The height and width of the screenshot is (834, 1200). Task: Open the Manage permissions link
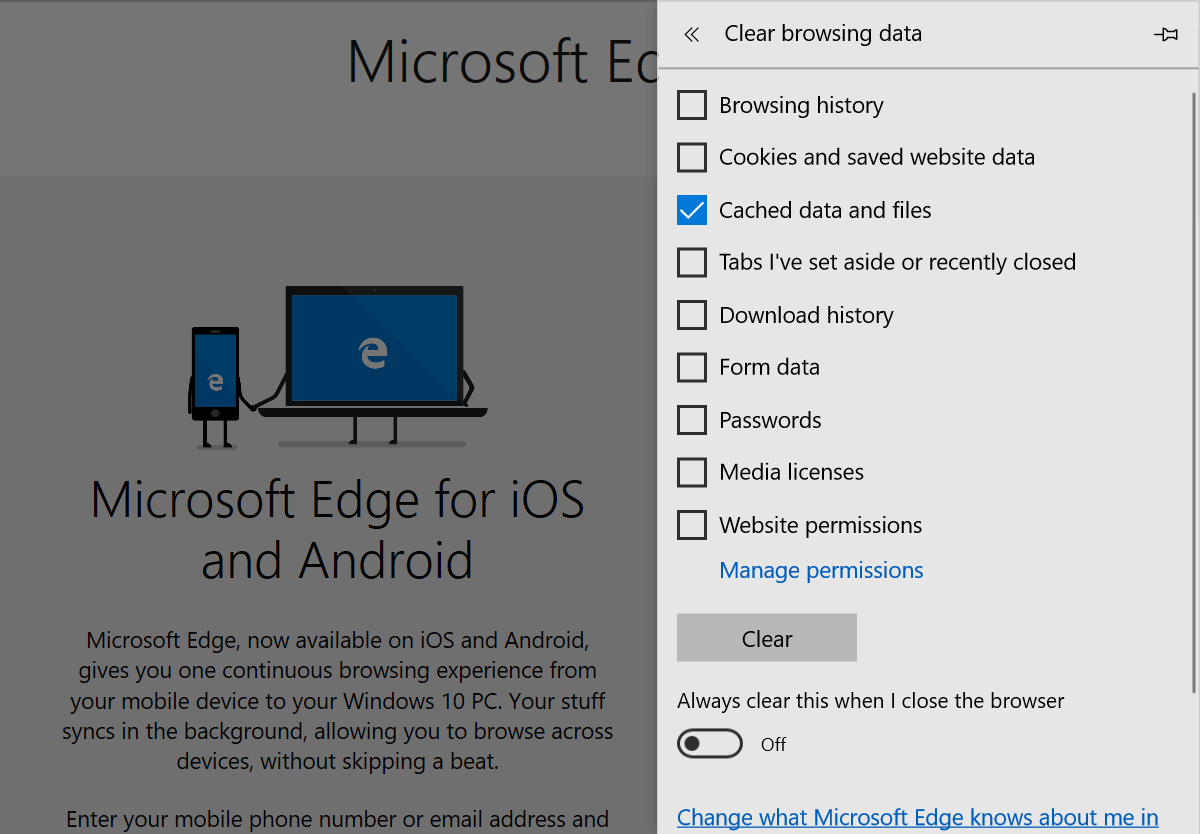tap(821, 570)
